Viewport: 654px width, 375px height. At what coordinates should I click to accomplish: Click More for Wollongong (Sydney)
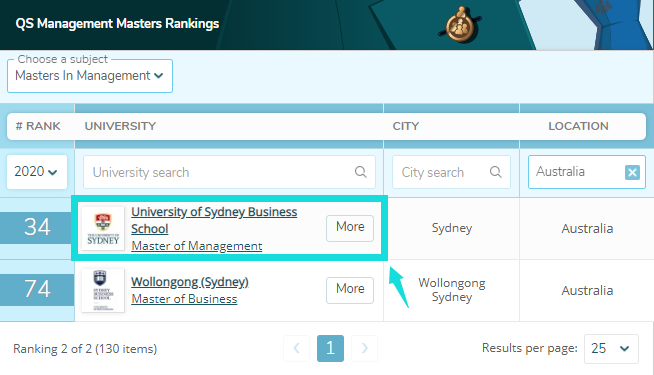pos(350,290)
